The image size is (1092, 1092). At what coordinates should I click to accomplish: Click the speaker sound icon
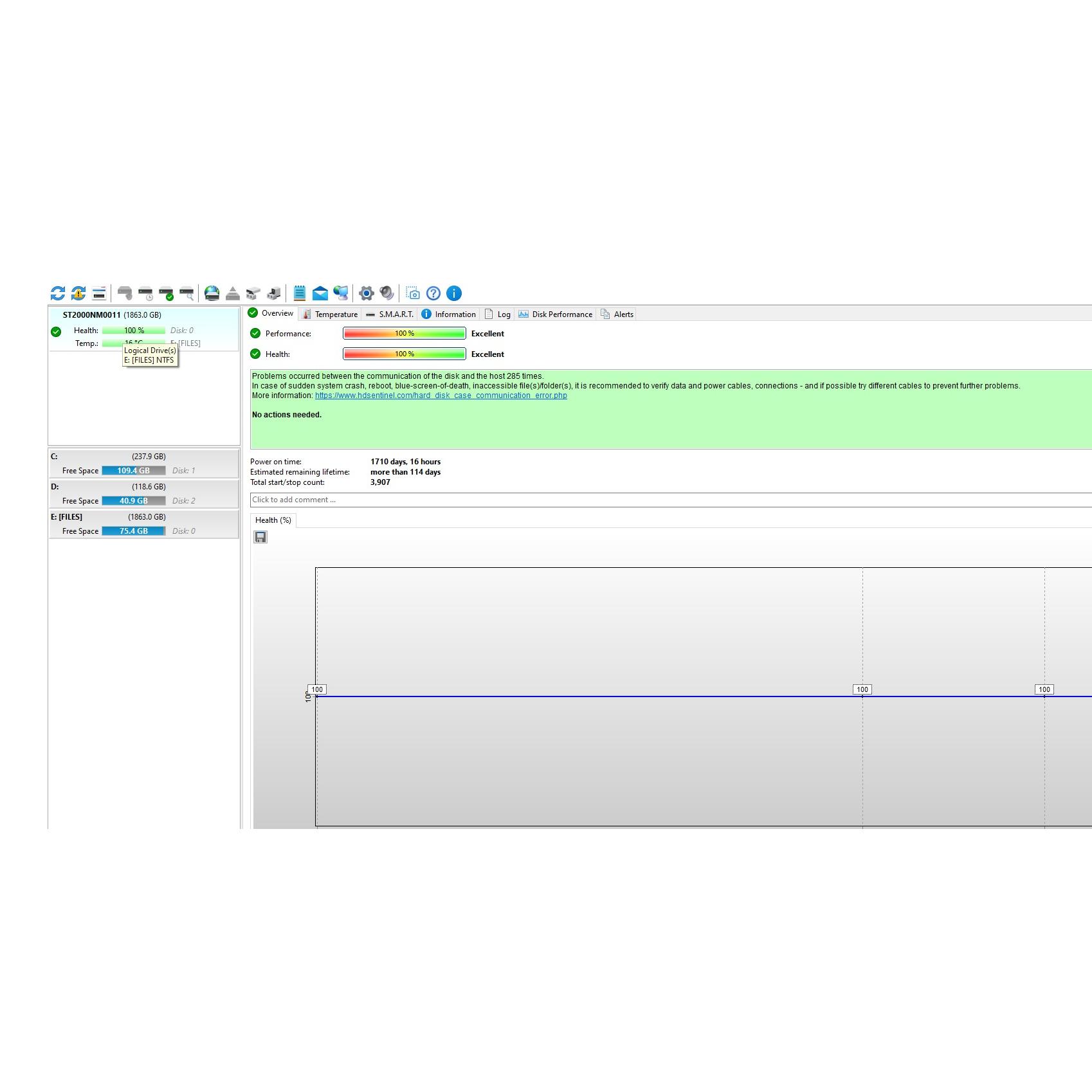pos(387,293)
